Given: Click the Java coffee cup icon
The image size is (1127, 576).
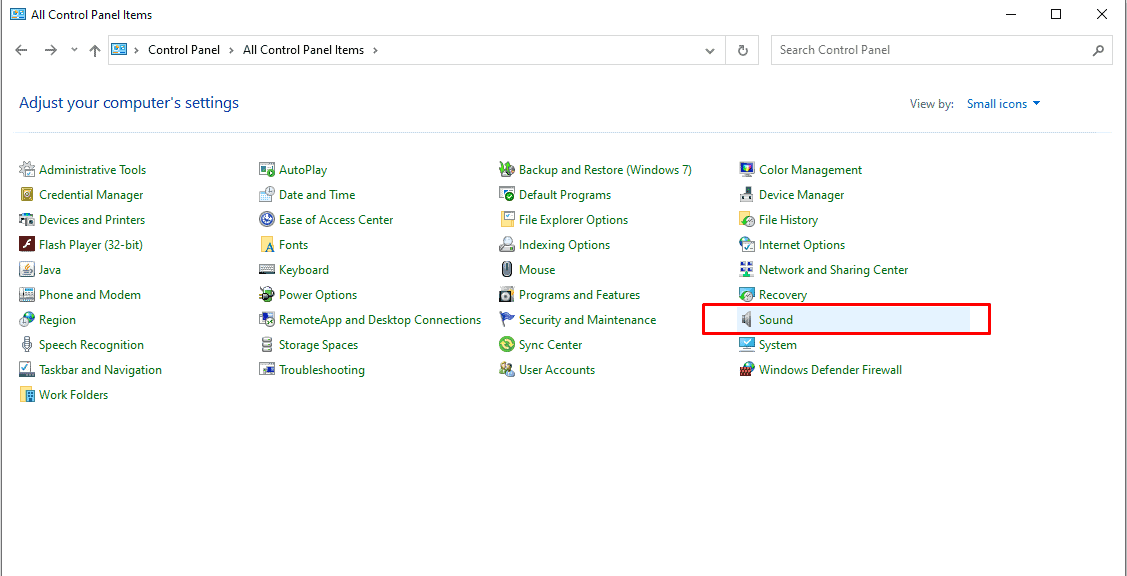Looking at the screenshot, I should point(27,270).
